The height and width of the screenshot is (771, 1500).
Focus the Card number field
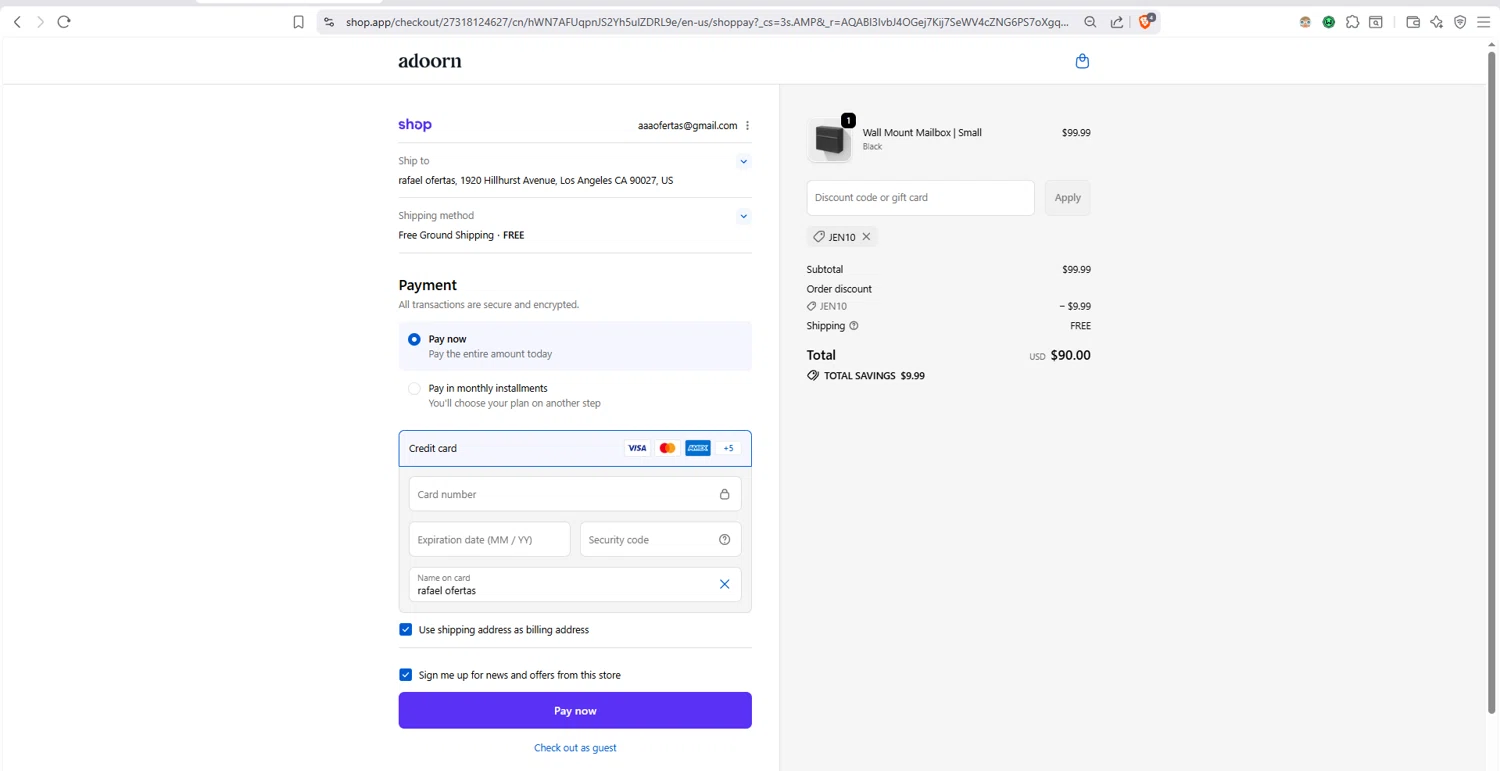coord(575,494)
